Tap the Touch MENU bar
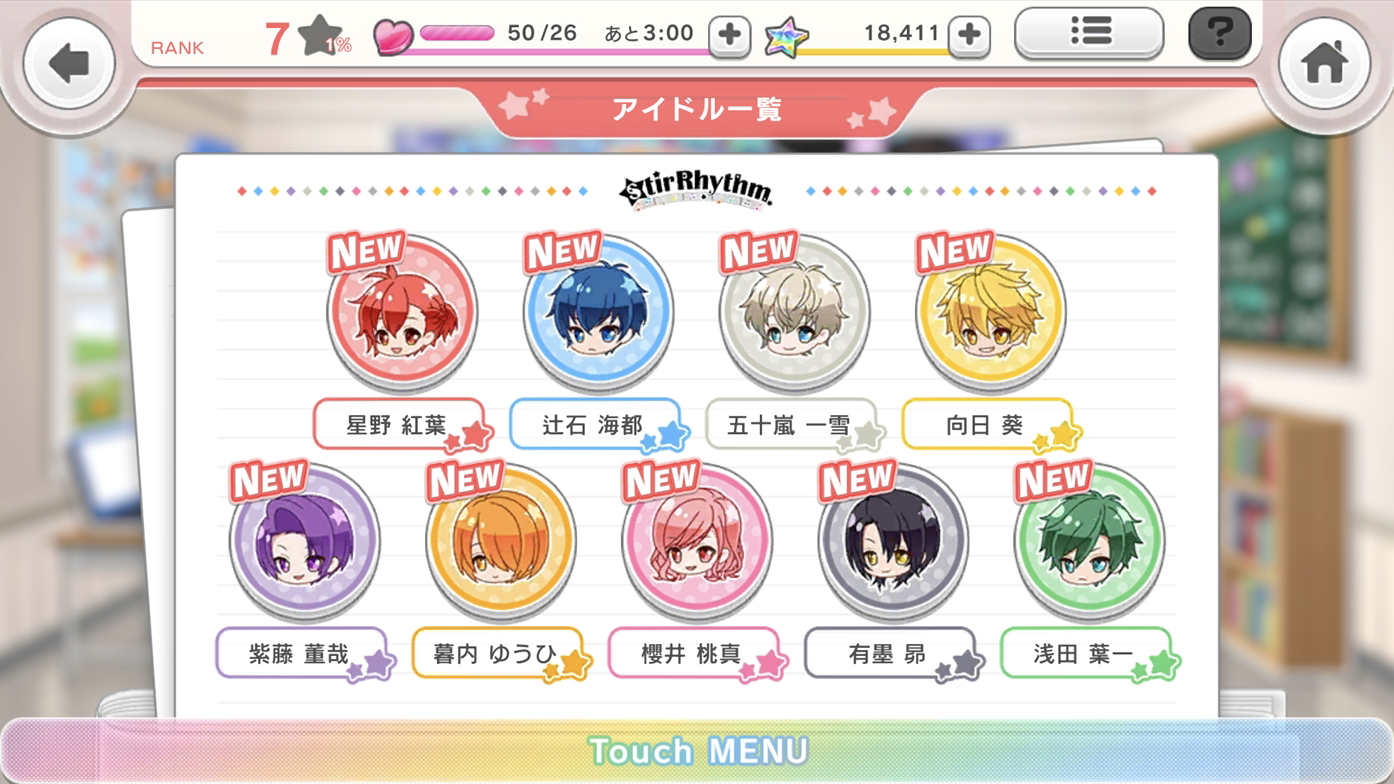This screenshot has width=1394, height=784. pos(697,750)
